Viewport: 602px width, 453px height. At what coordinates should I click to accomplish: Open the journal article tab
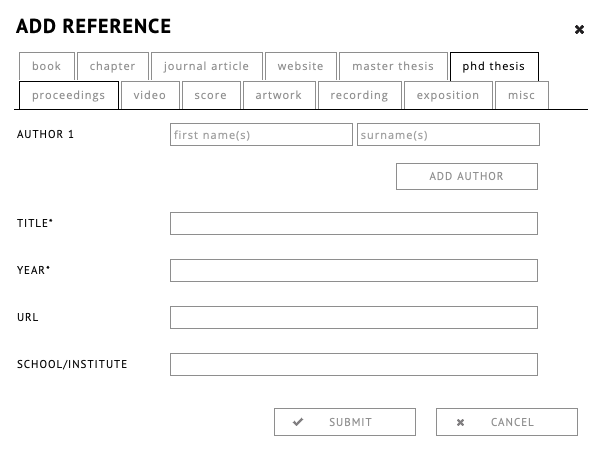[207, 66]
